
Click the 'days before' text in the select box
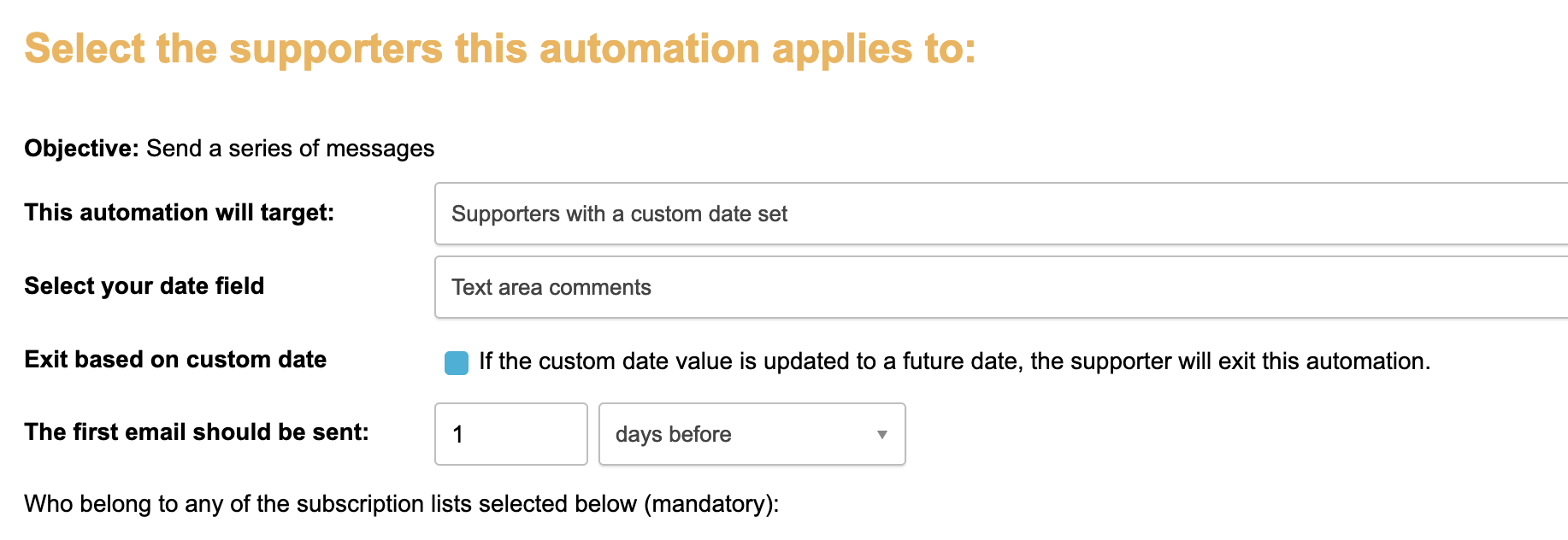click(x=673, y=435)
